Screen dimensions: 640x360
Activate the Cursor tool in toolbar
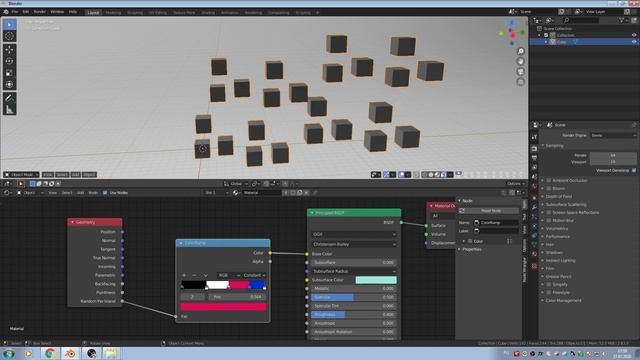click(9, 36)
